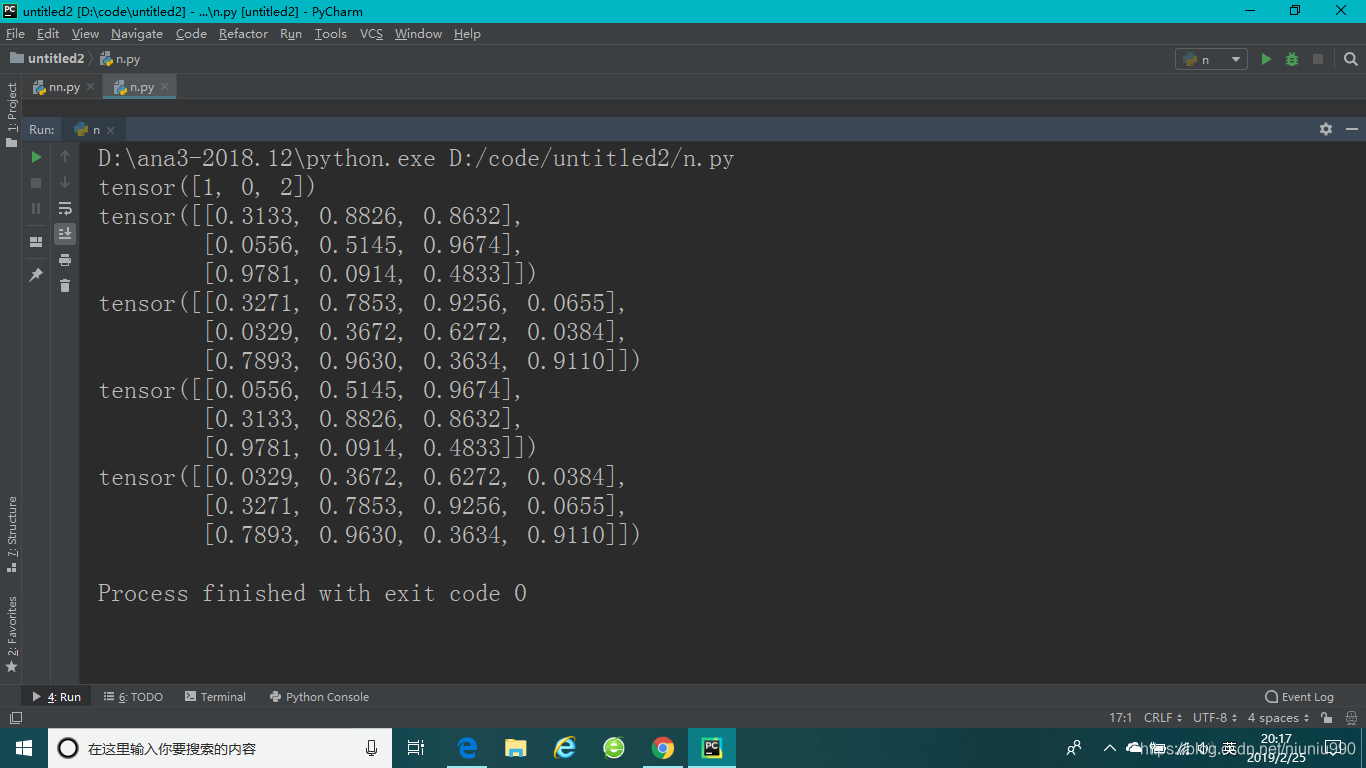This screenshot has width=1366, height=768.
Task: Open the Help menu
Action: 467,33
